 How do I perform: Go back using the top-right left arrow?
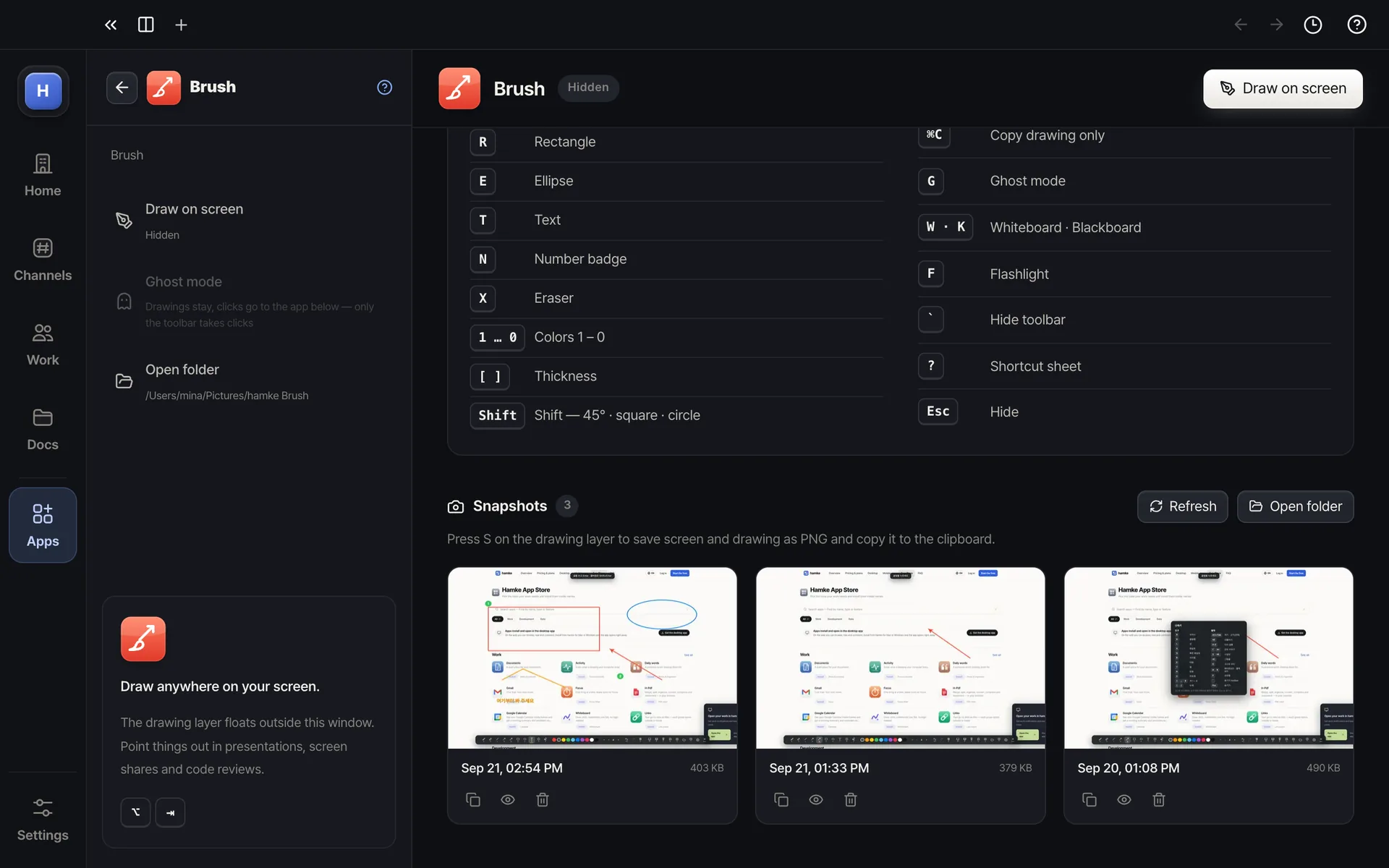[x=1241, y=25]
